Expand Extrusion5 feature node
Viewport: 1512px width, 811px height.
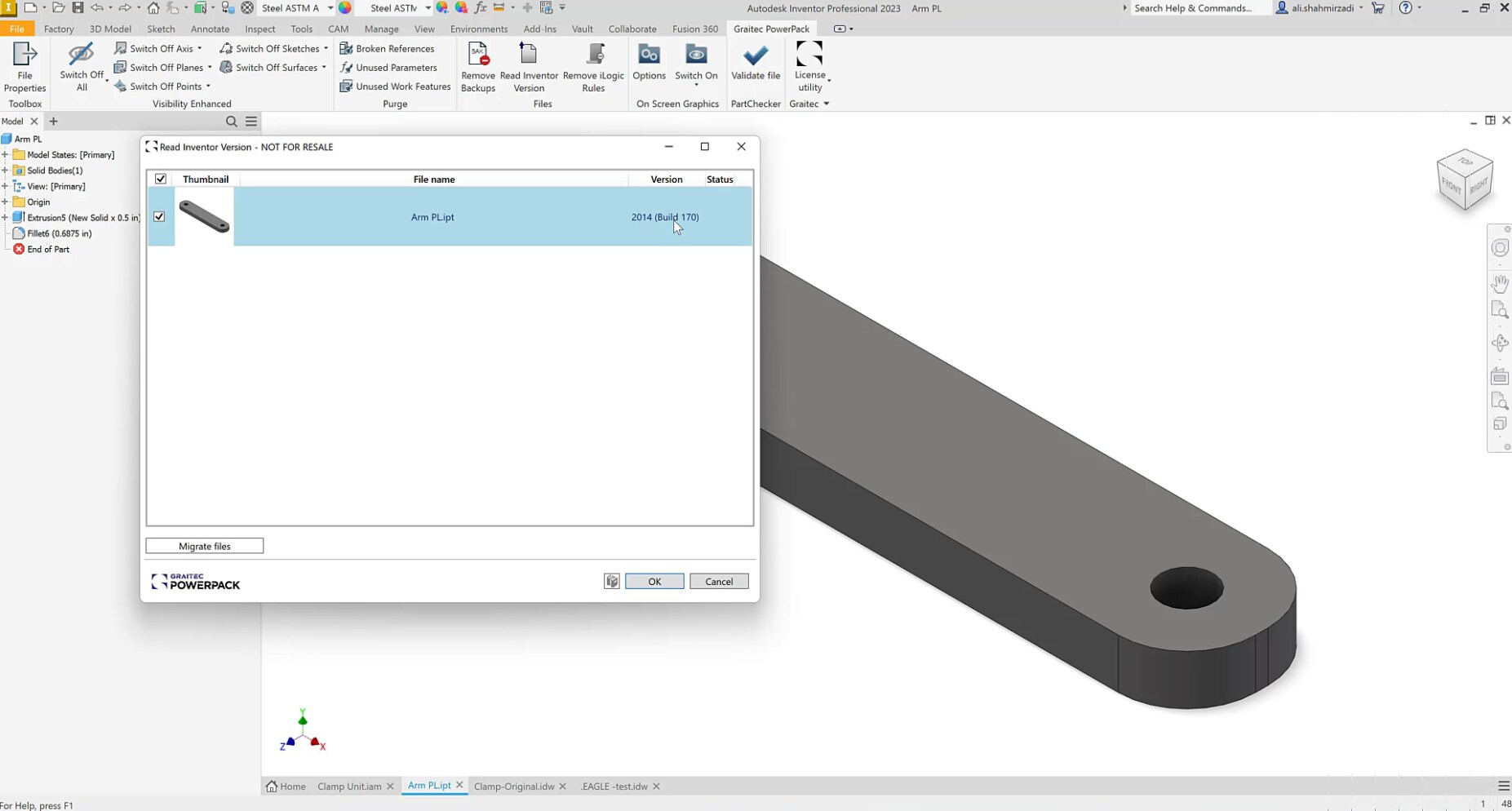[x=5, y=218]
